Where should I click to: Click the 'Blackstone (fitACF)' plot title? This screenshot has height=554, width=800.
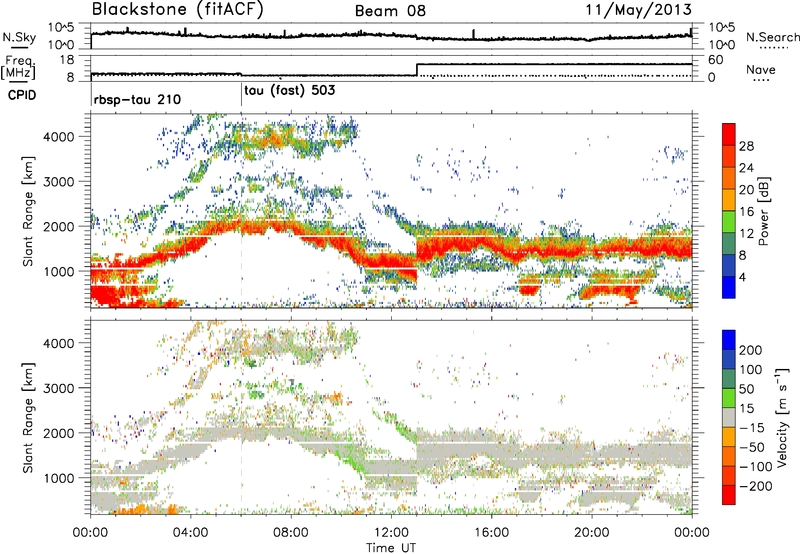[178, 10]
